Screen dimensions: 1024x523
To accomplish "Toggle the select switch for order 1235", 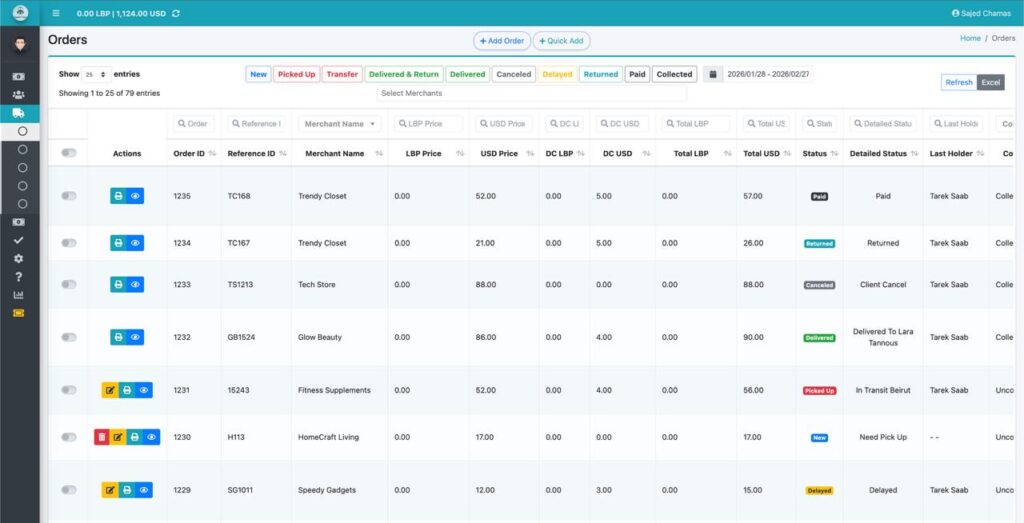I will [68, 196].
